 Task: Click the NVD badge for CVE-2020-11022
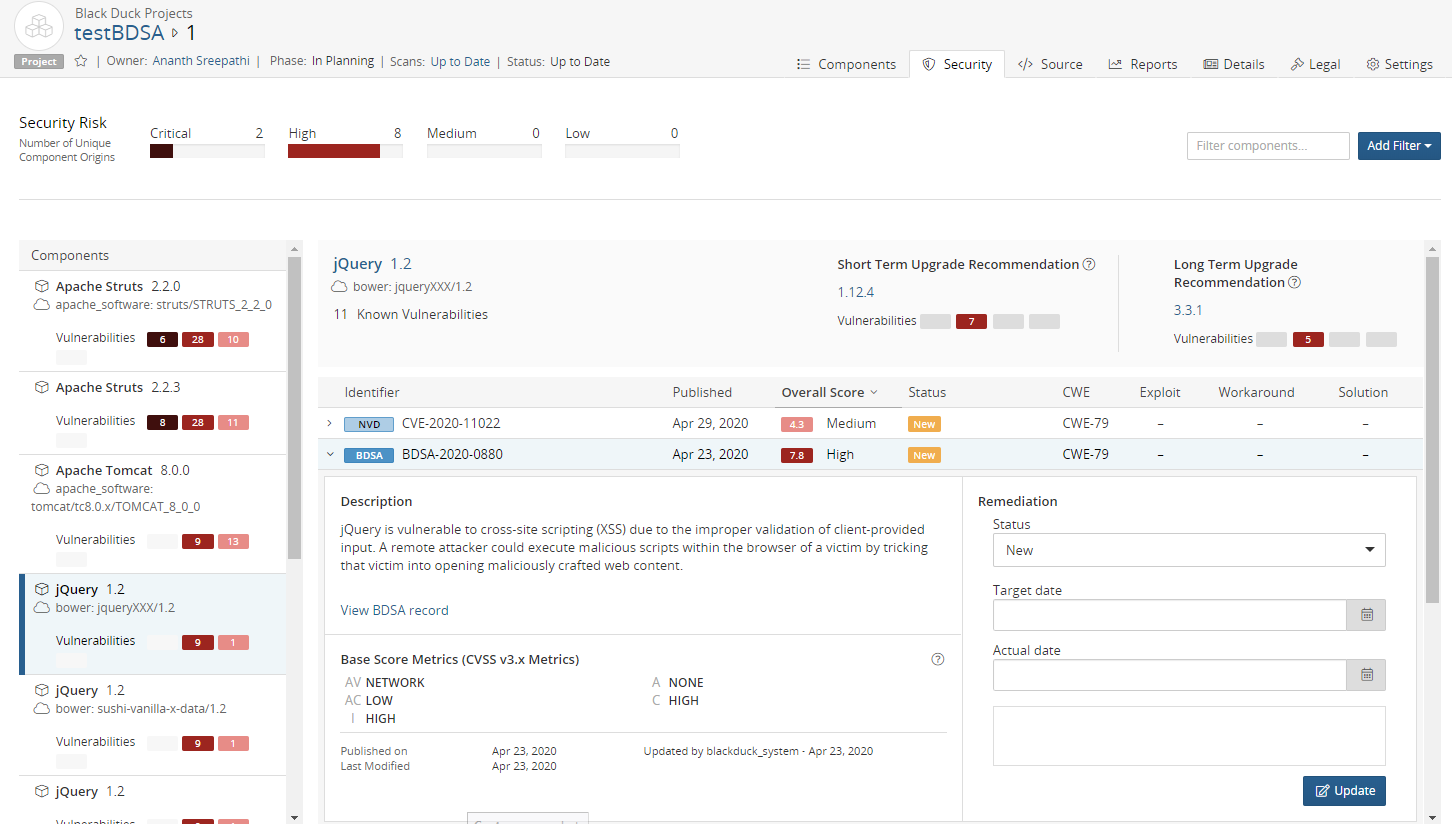pos(369,424)
